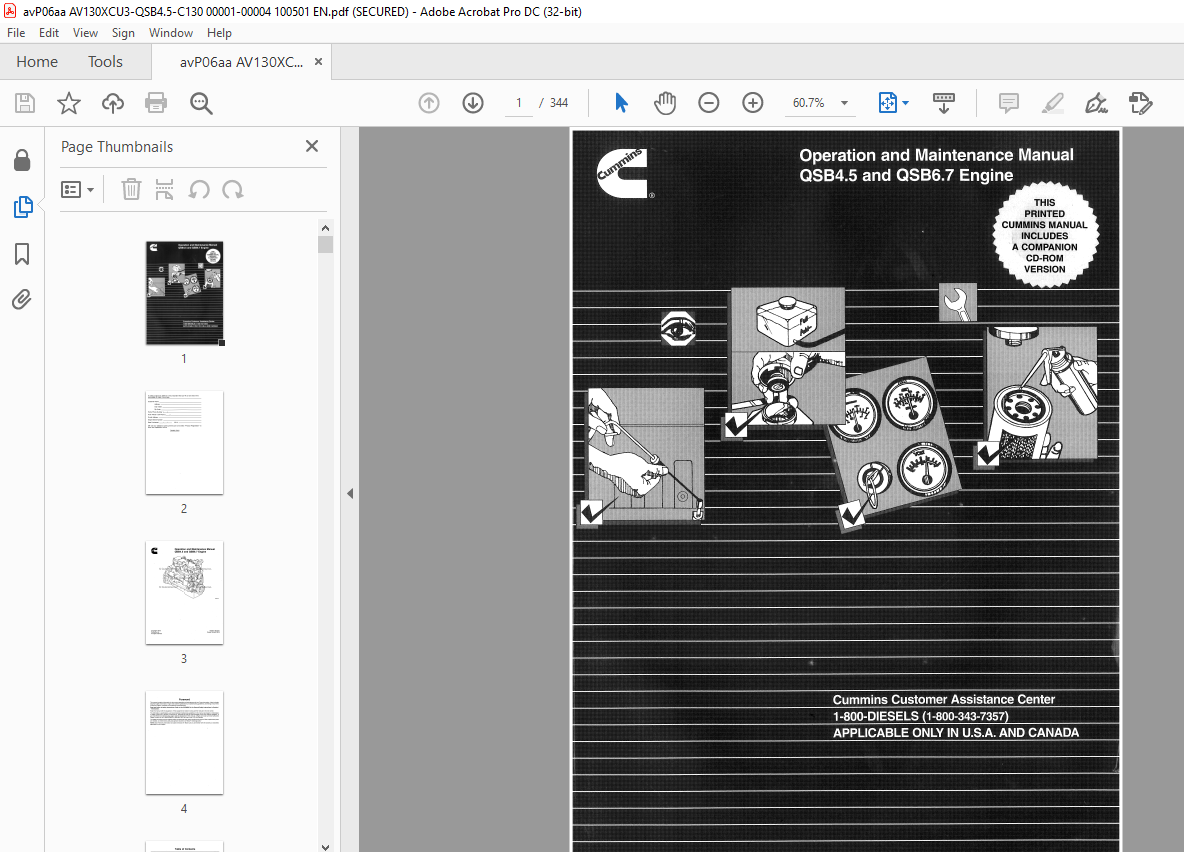Screen dimensions: 1184x852
Task: Delete selected pages with the trash icon
Action: pyautogui.click(x=131, y=189)
